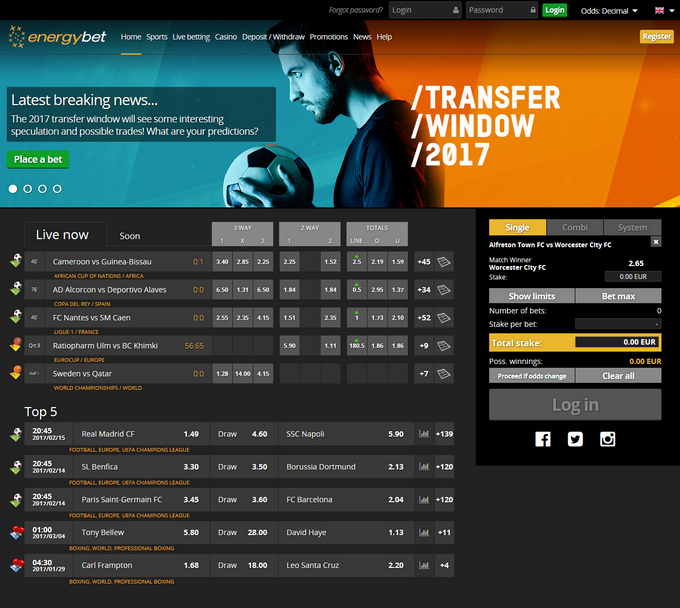Expand +52 more markets for Nantes match
Viewport: 680px width, 608px height.
click(424, 317)
